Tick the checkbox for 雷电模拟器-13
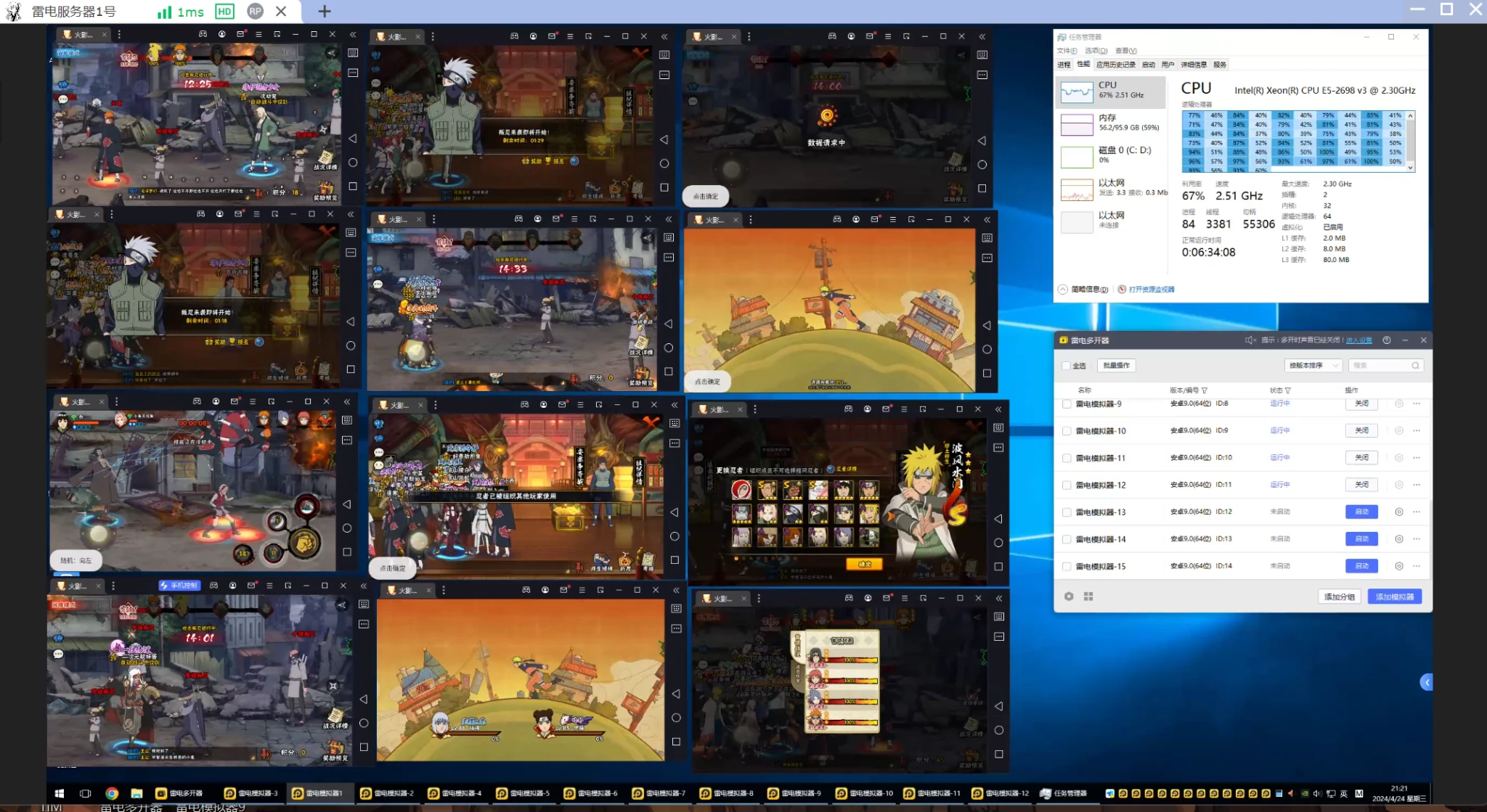Image resolution: width=1487 pixels, height=812 pixels. 1067,512
